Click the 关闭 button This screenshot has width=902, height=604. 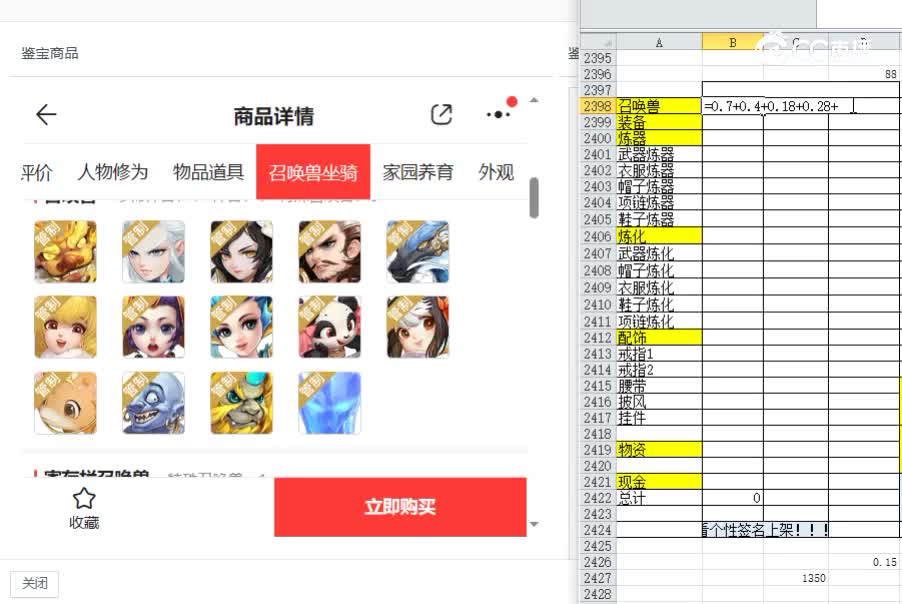click(35, 583)
